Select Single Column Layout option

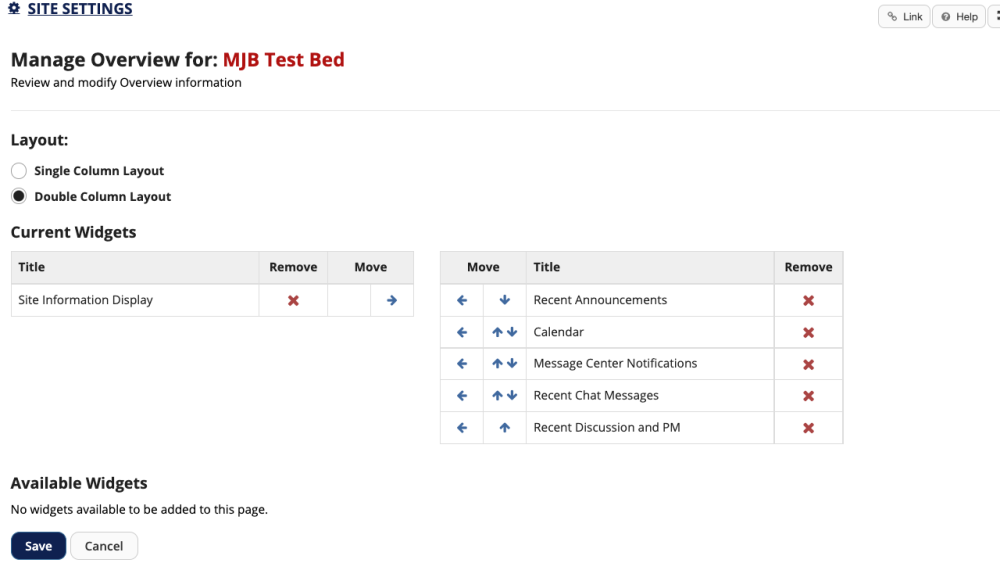(x=19, y=171)
